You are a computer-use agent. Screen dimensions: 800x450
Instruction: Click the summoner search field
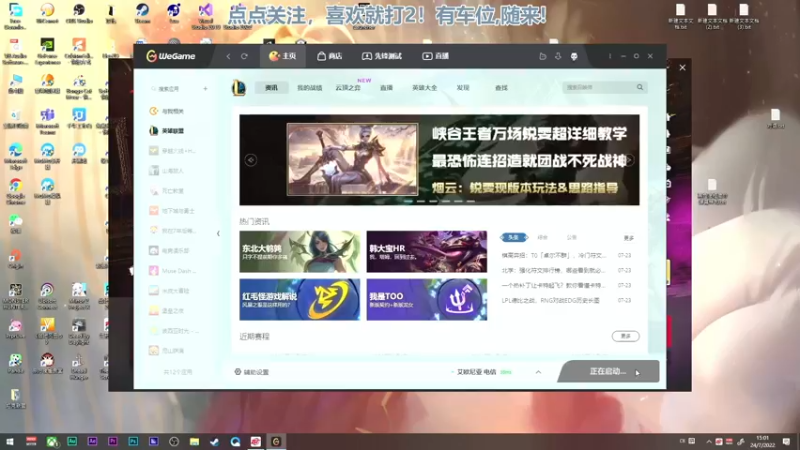tap(598, 87)
